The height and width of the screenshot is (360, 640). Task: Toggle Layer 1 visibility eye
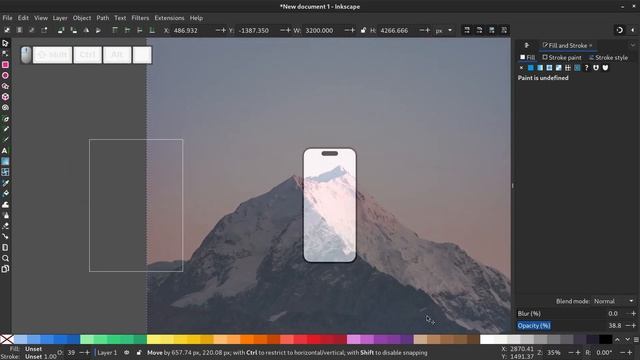pos(127,353)
